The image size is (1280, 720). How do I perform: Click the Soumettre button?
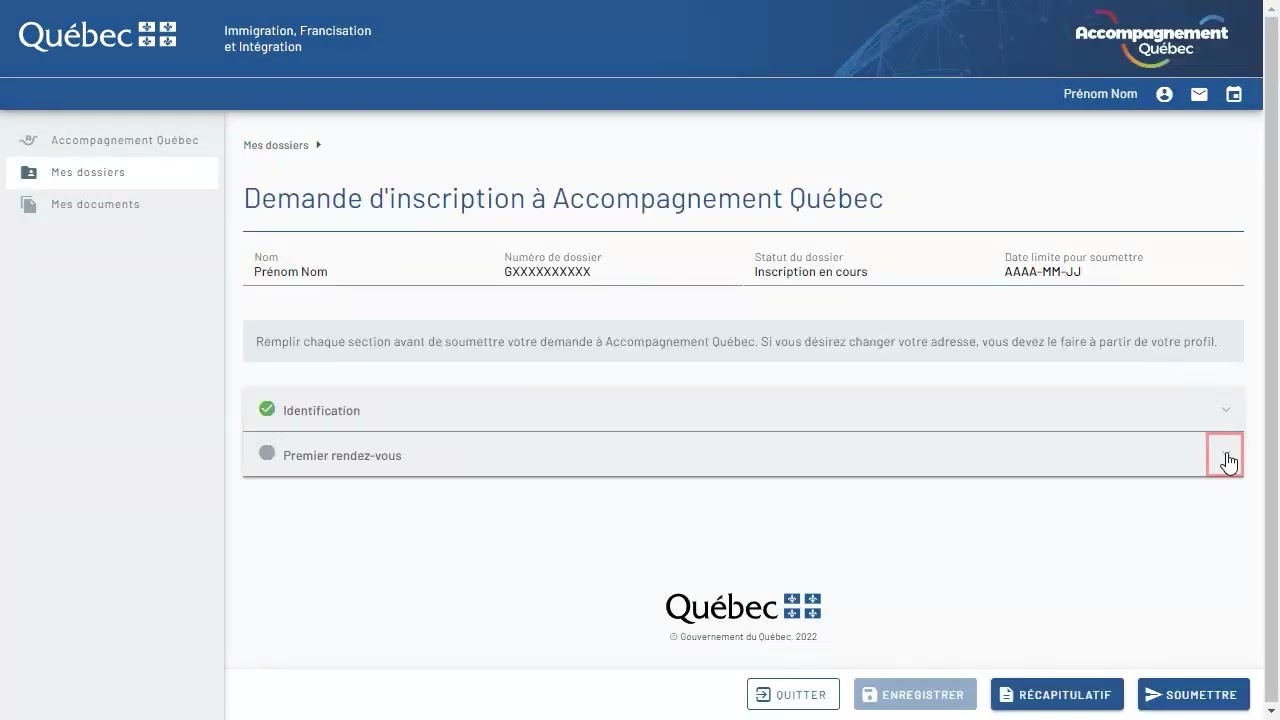pos(1193,694)
